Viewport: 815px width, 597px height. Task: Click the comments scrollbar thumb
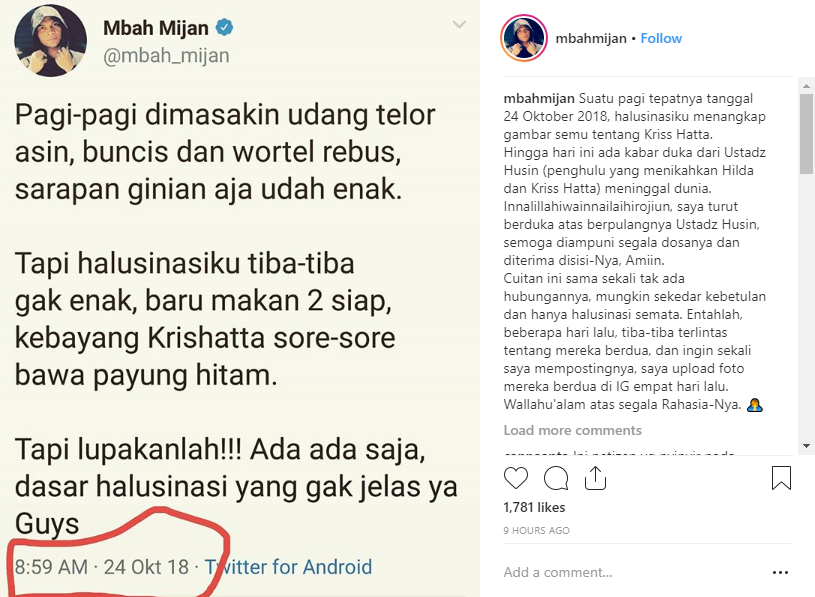(x=806, y=134)
